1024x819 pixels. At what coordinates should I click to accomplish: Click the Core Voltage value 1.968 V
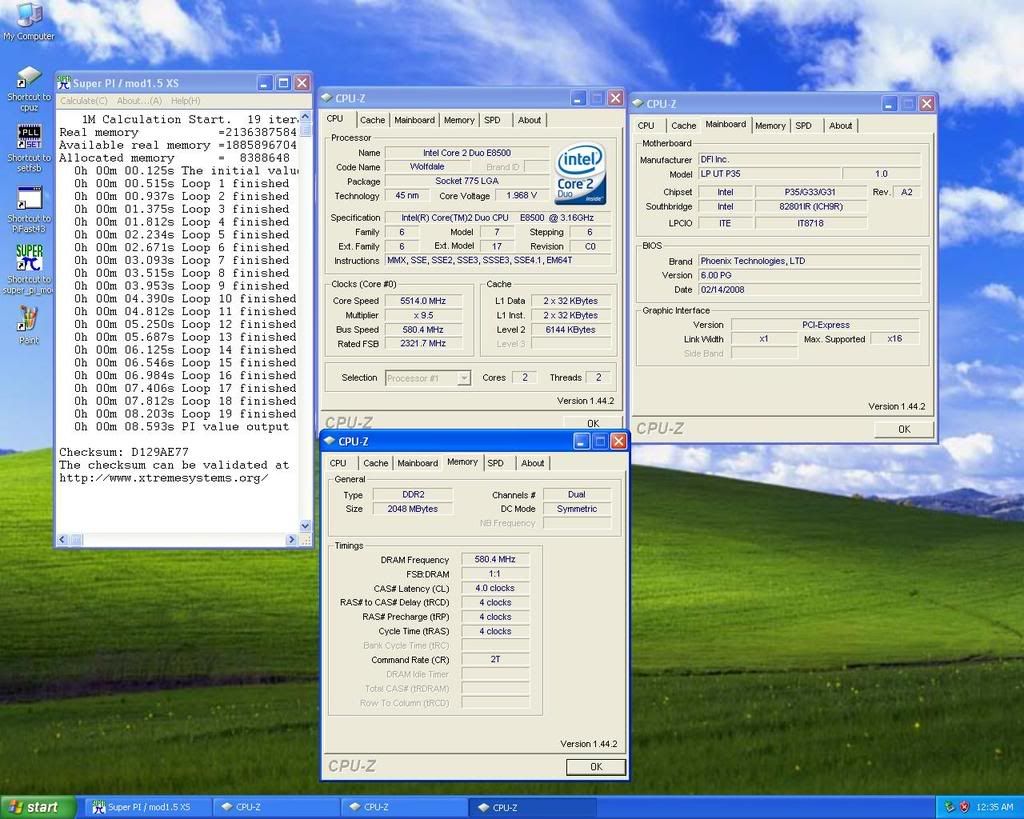coord(521,195)
